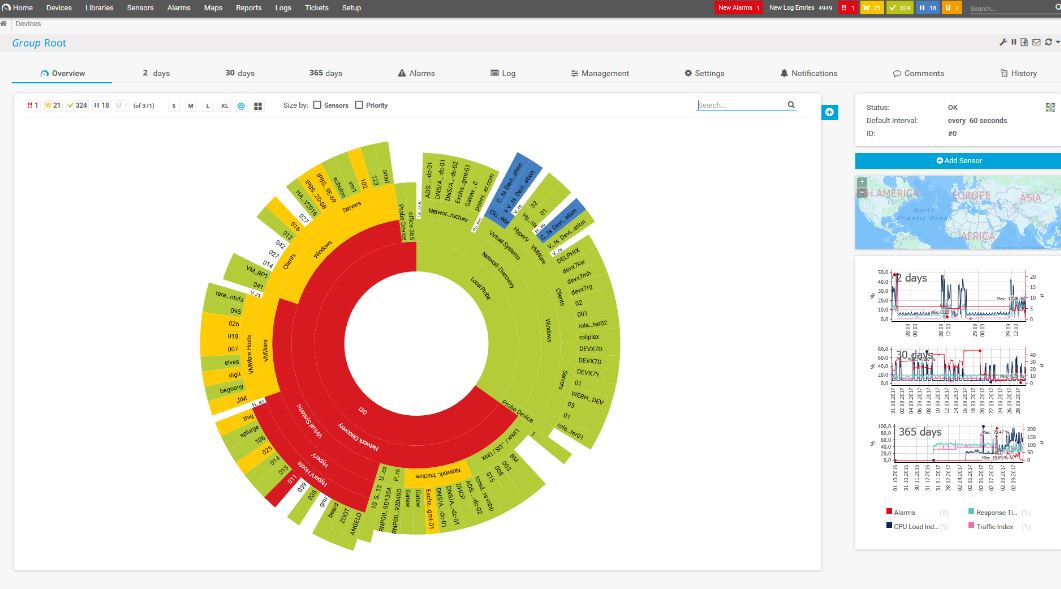
Task: Click the green up-sensors 324 badge in top bar
Action: tap(900, 7)
